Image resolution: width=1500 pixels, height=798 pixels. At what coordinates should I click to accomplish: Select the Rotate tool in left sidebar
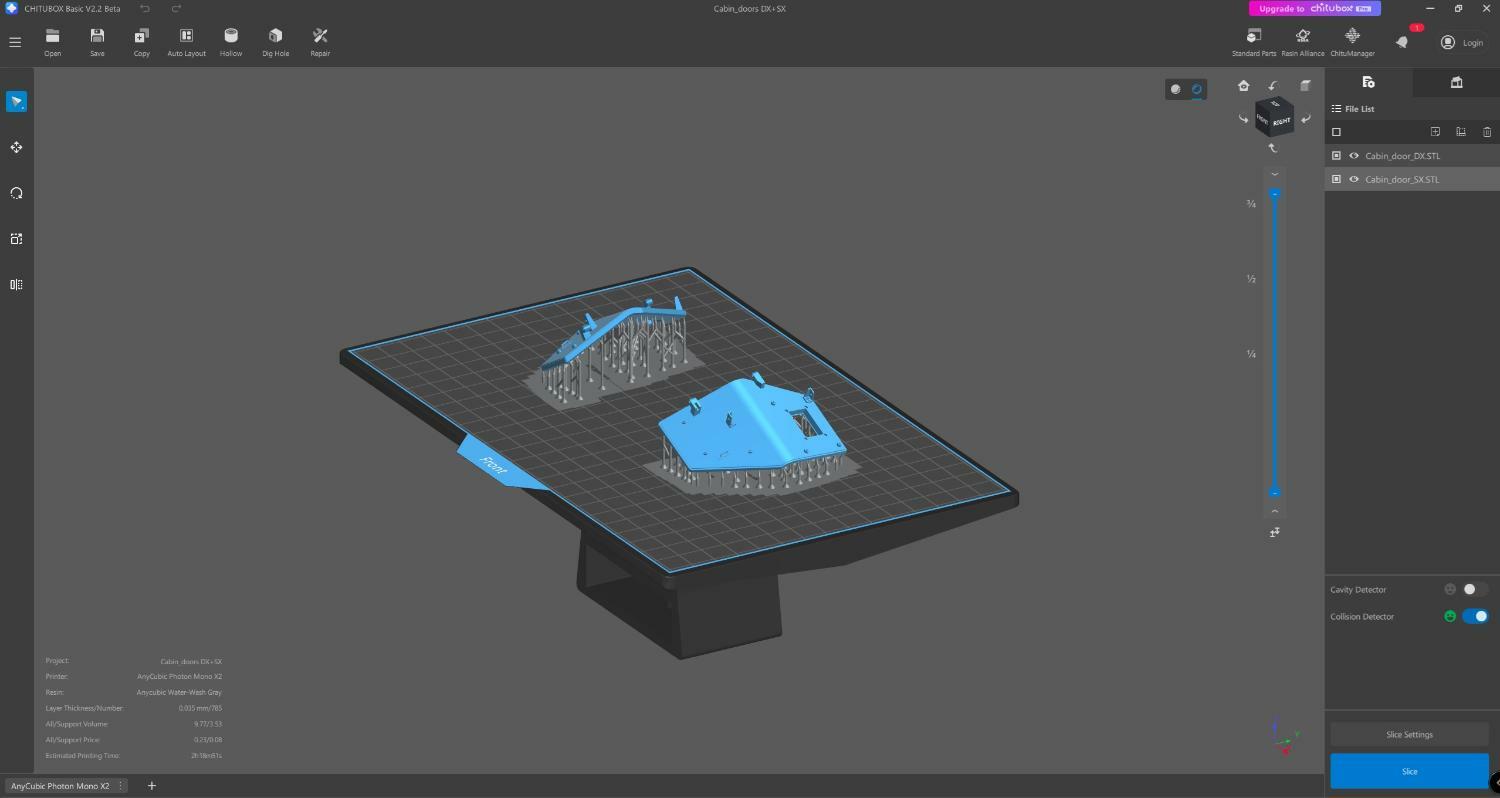click(16, 193)
